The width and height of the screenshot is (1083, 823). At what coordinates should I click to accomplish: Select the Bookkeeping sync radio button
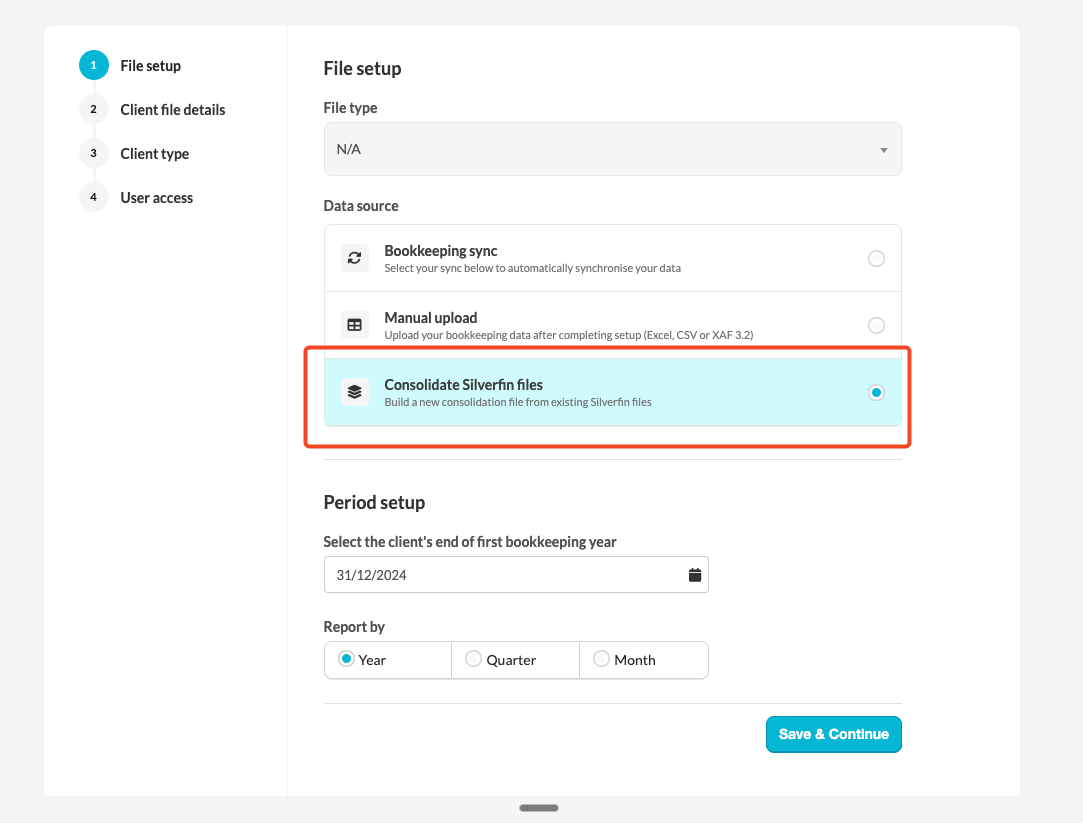(876, 258)
